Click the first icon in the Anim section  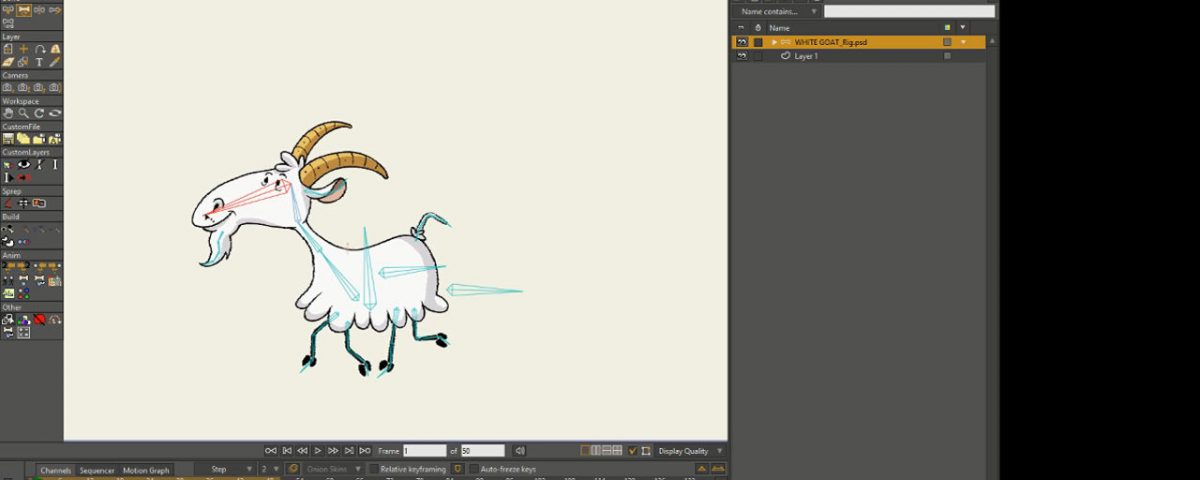coord(8,267)
